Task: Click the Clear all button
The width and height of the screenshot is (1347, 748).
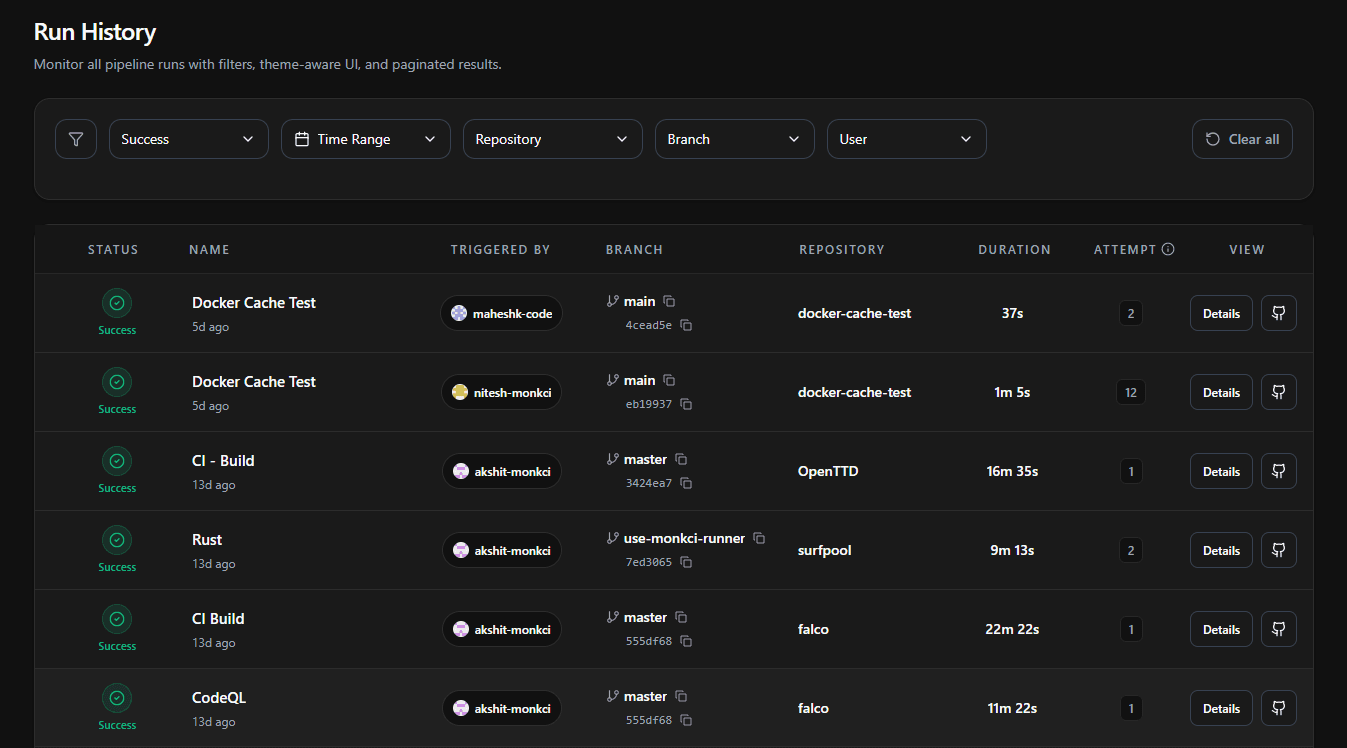Action: click(x=1242, y=139)
